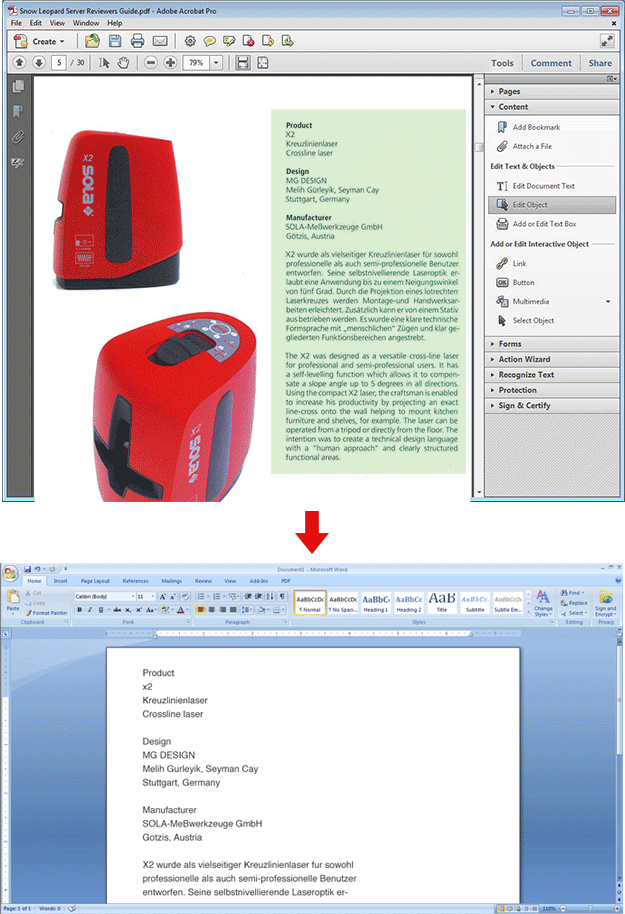Screen dimensions: 625x914
Task: Open the Create dropdown in Acrobat
Action: pyautogui.click(x=40, y=41)
